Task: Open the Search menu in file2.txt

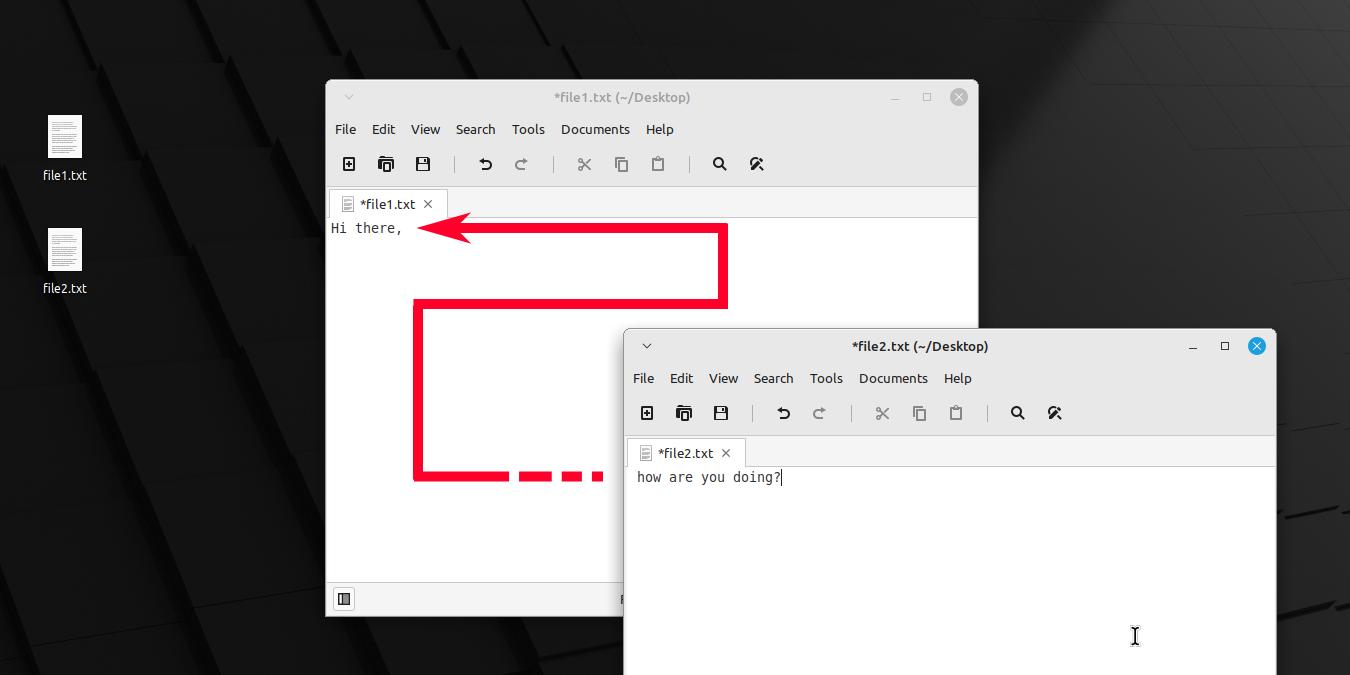Action: tap(773, 378)
